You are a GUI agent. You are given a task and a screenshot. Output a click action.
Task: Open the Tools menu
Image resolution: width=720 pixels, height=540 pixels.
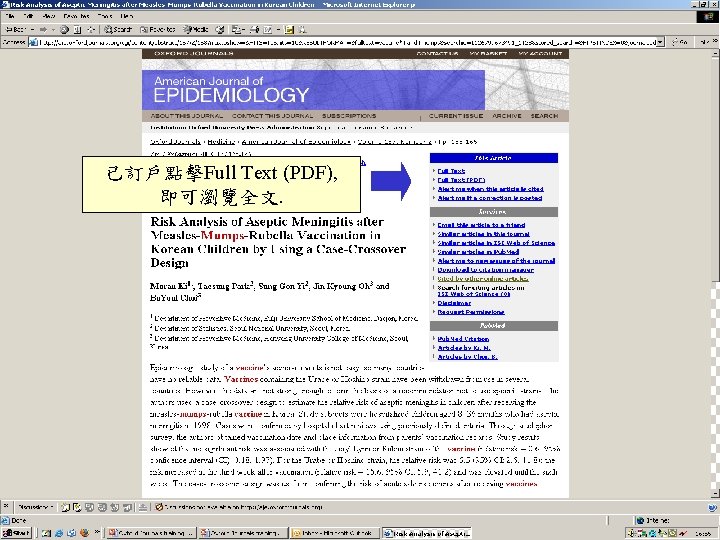coord(105,16)
